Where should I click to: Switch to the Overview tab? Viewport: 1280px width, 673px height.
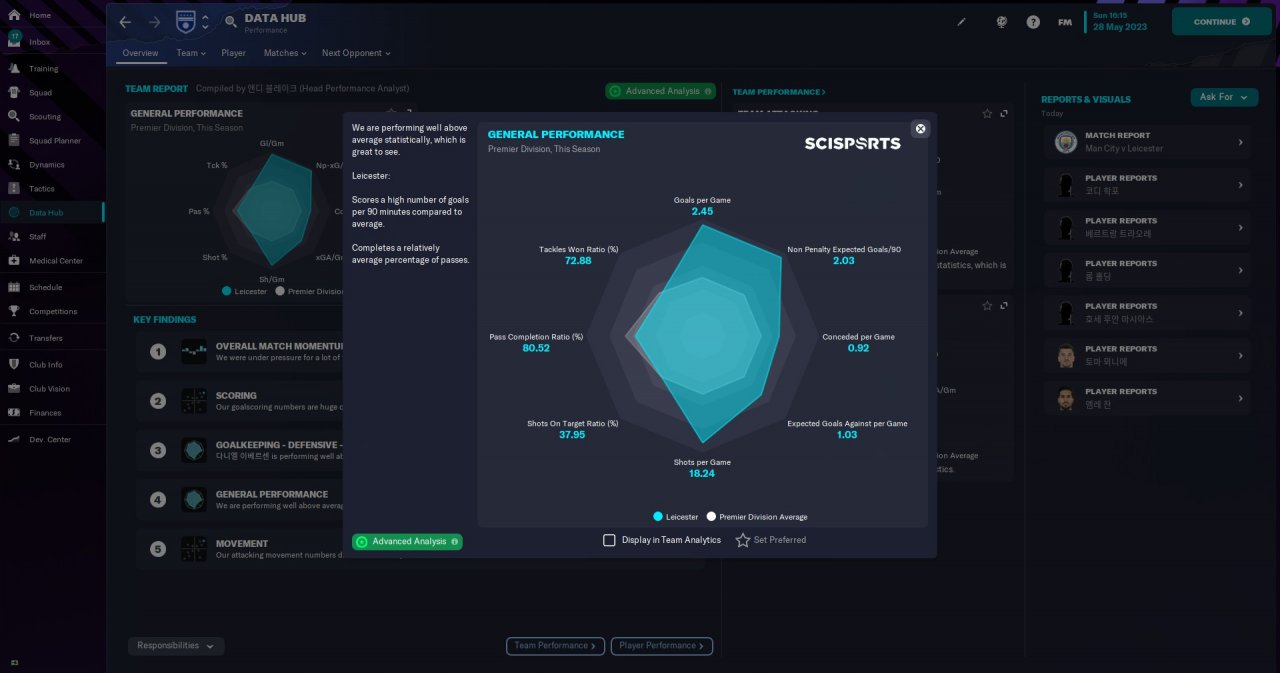pos(140,53)
